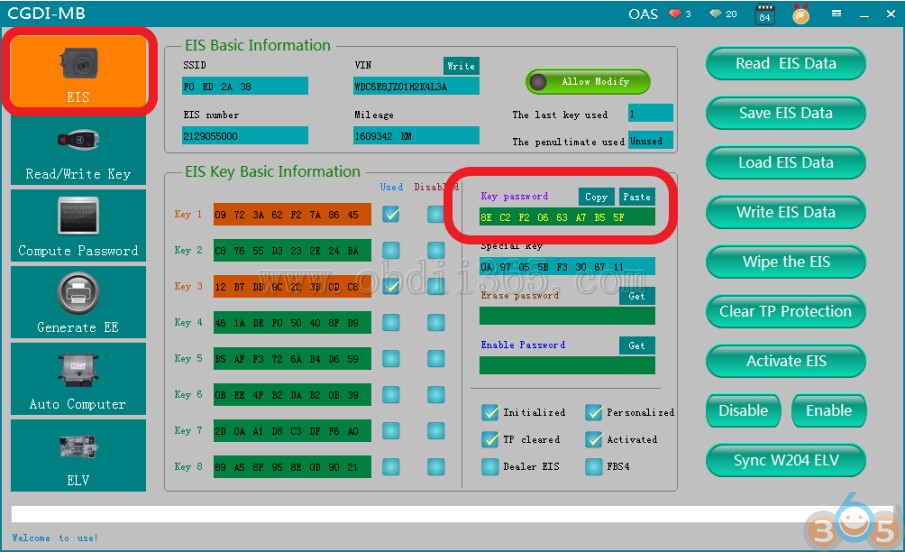905x552 pixels.
Task: Toggle the TP cleared checkbox
Action: click(490, 439)
